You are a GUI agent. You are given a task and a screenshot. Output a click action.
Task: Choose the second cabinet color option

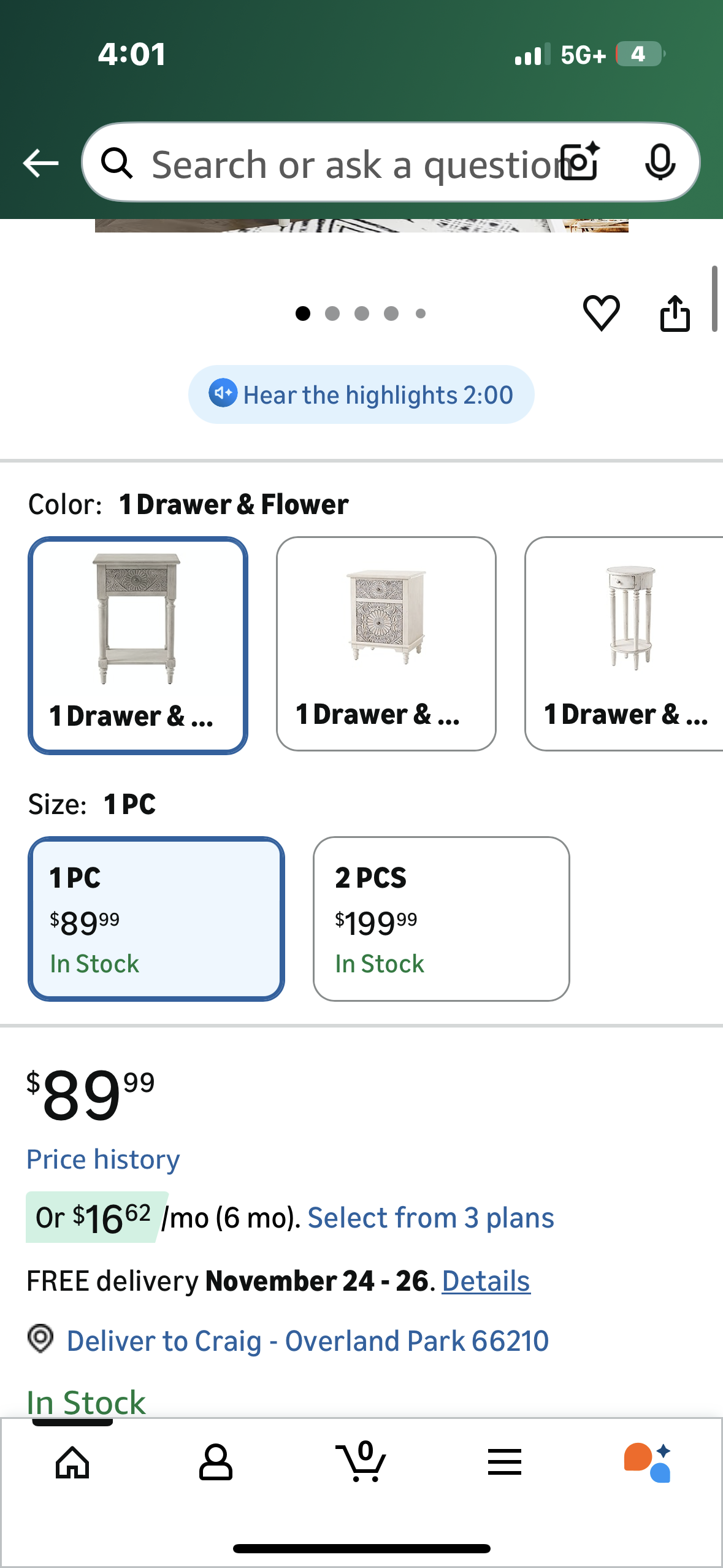tap(386, 644)
